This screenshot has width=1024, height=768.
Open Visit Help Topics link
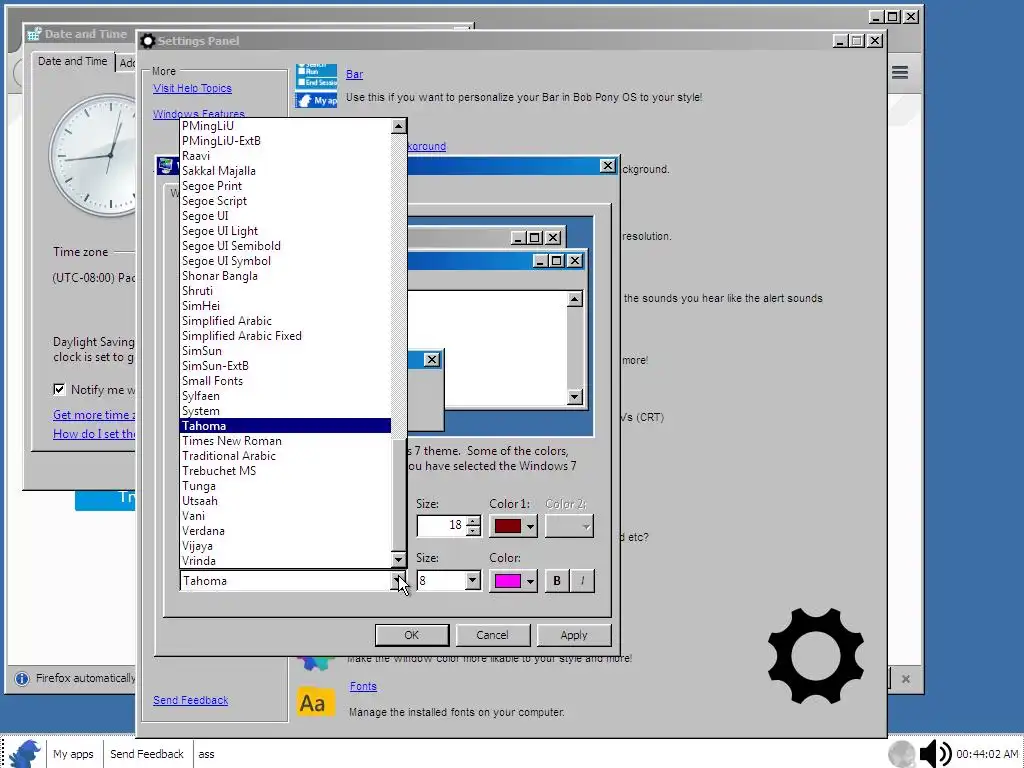[193, 88]
